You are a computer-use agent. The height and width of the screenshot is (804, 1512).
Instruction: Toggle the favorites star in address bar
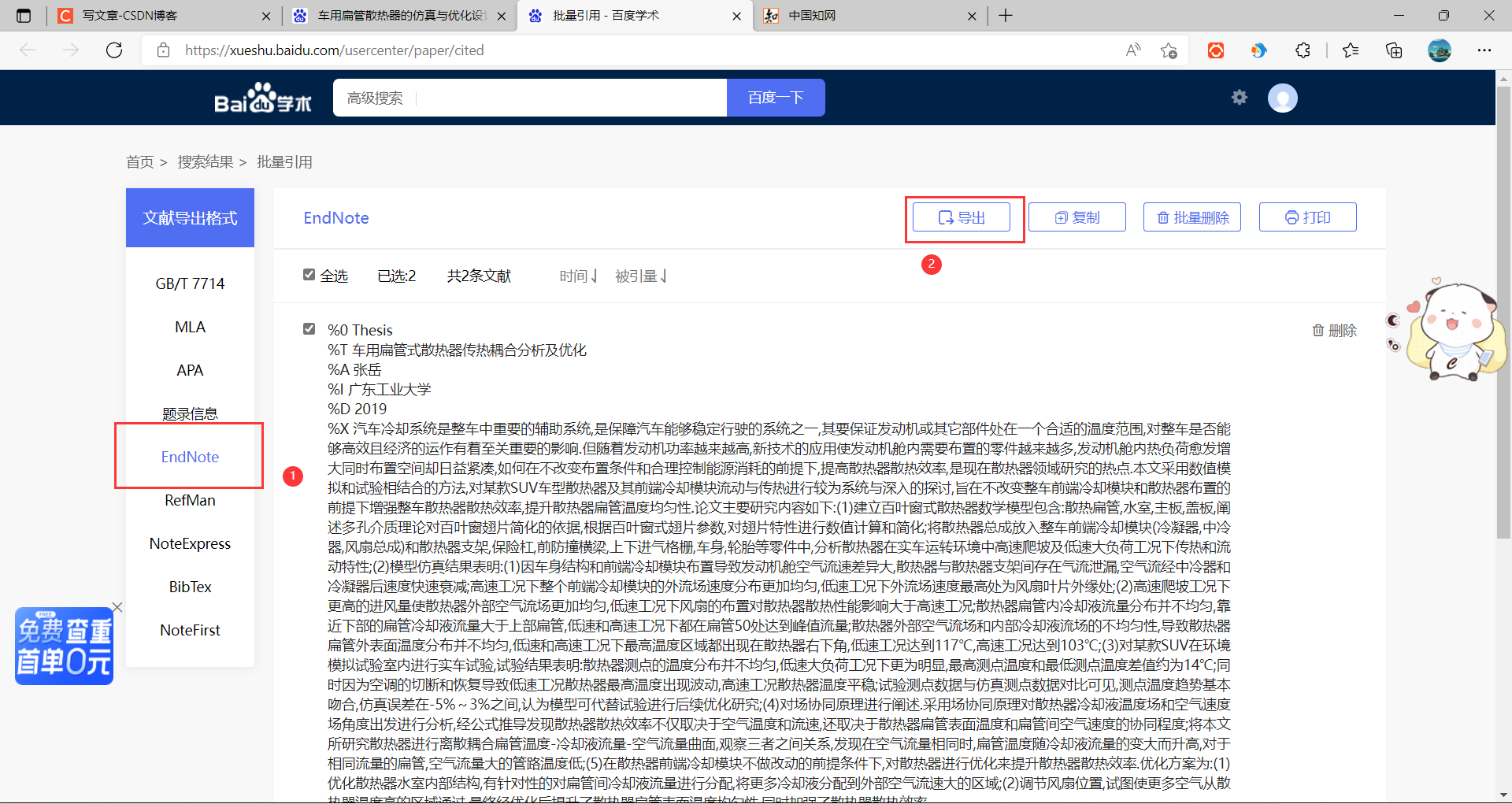click(x=1169, y=50)
